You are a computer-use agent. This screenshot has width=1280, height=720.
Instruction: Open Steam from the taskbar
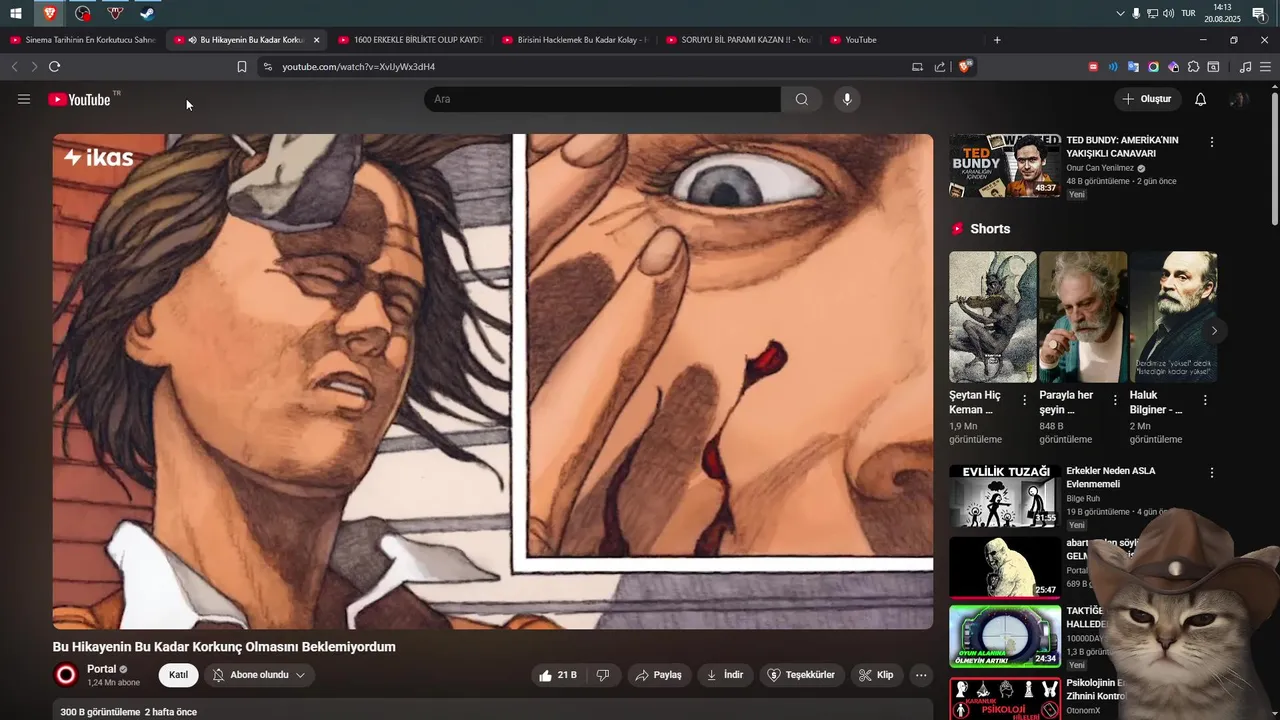(x=147, y=14)
